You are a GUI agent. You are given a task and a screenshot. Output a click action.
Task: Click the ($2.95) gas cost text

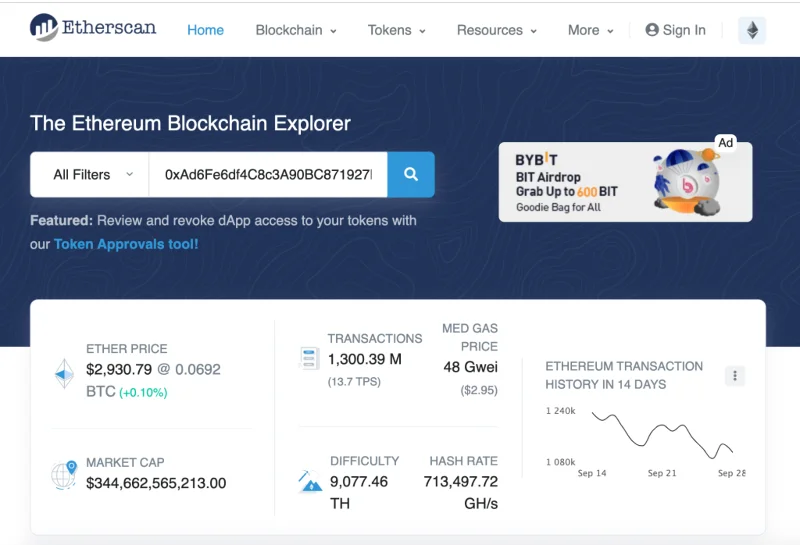pyautogui.click(x=479, y=390)
